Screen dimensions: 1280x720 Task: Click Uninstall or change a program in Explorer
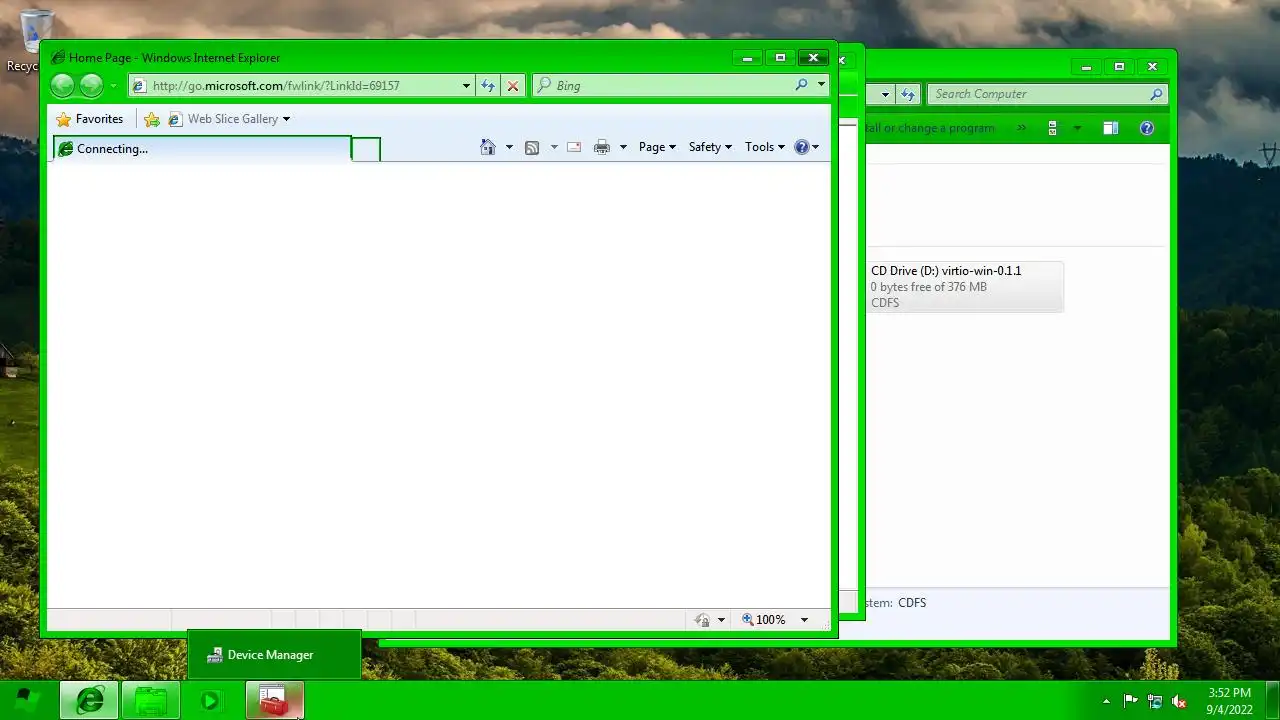930,128
